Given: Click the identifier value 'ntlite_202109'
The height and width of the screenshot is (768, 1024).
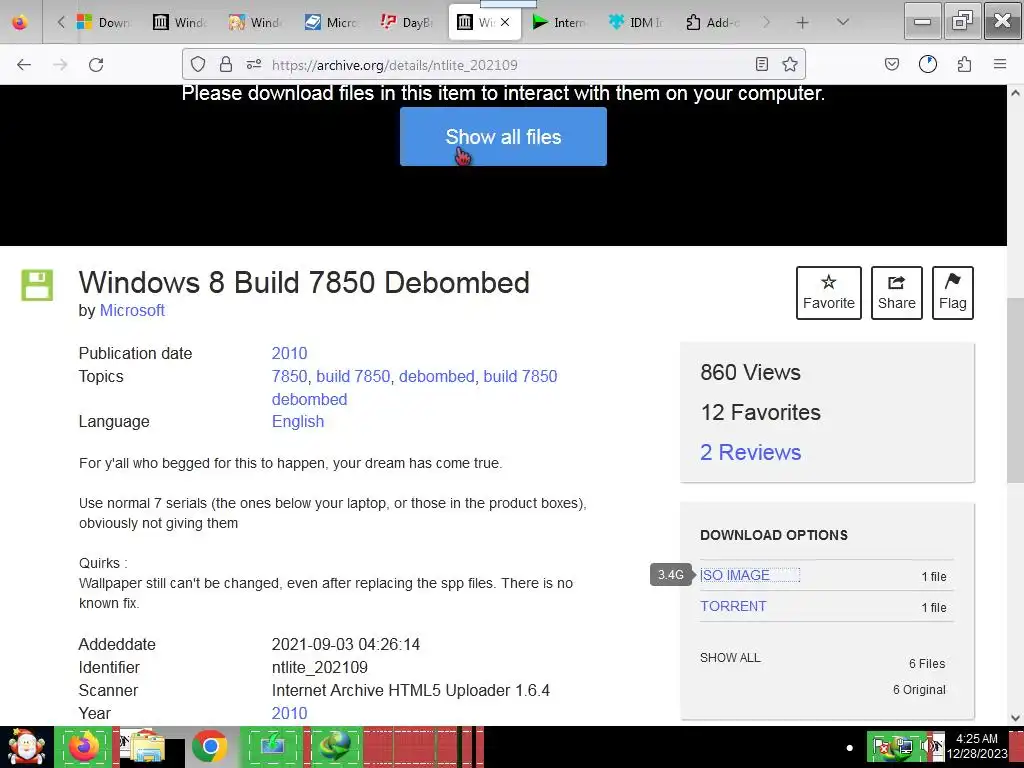Looking at the screenshot, I should coord(320,667).
